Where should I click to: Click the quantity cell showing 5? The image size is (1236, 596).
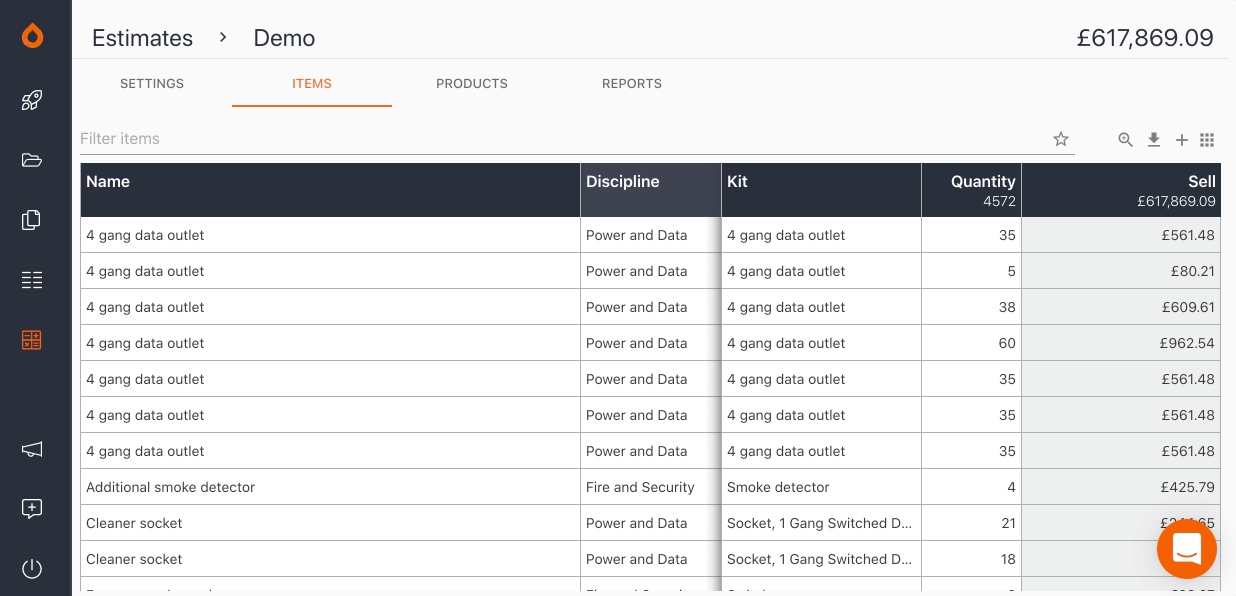click(x=971, y=271)
